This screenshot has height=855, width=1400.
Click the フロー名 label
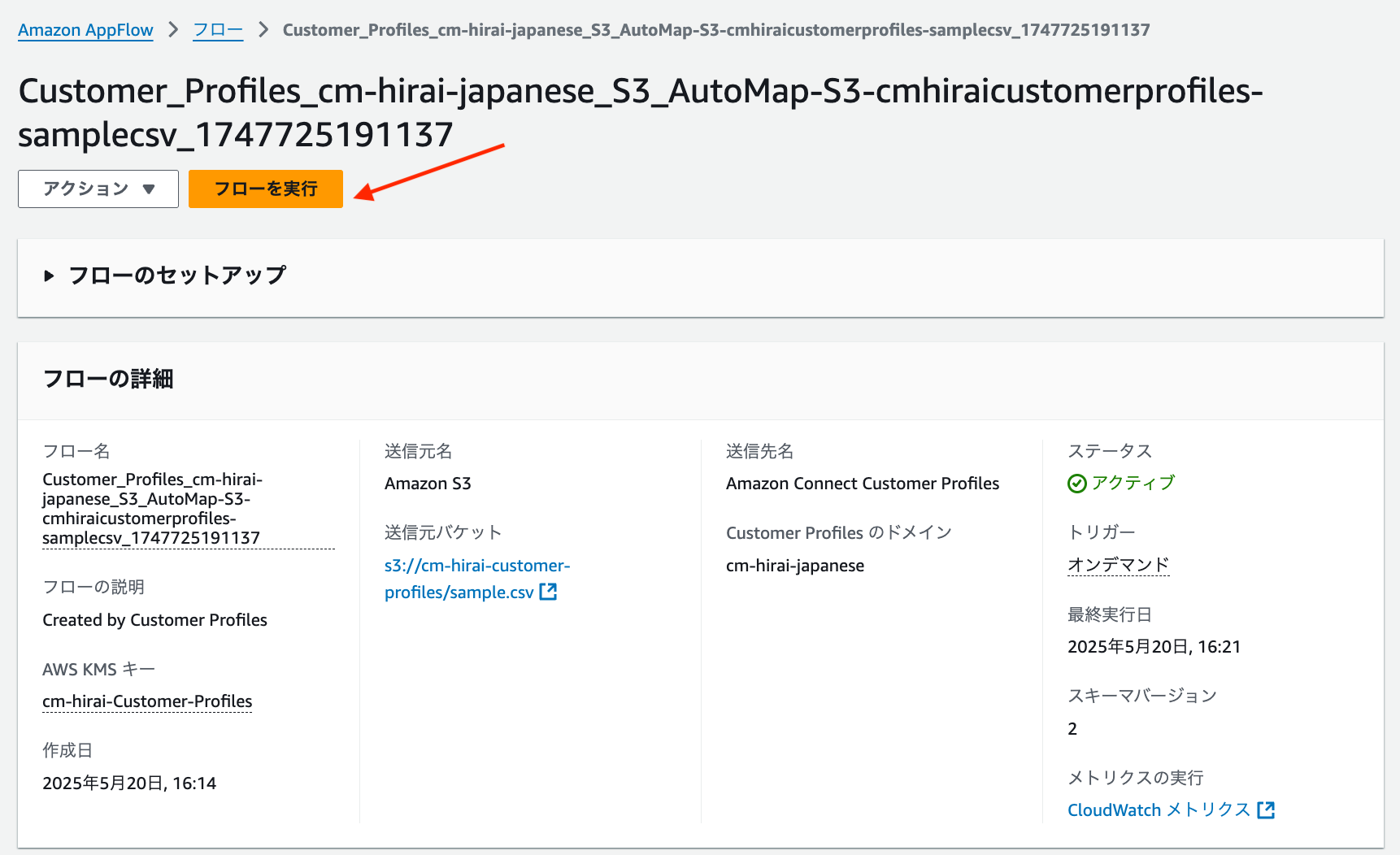(x=76, y=450)
